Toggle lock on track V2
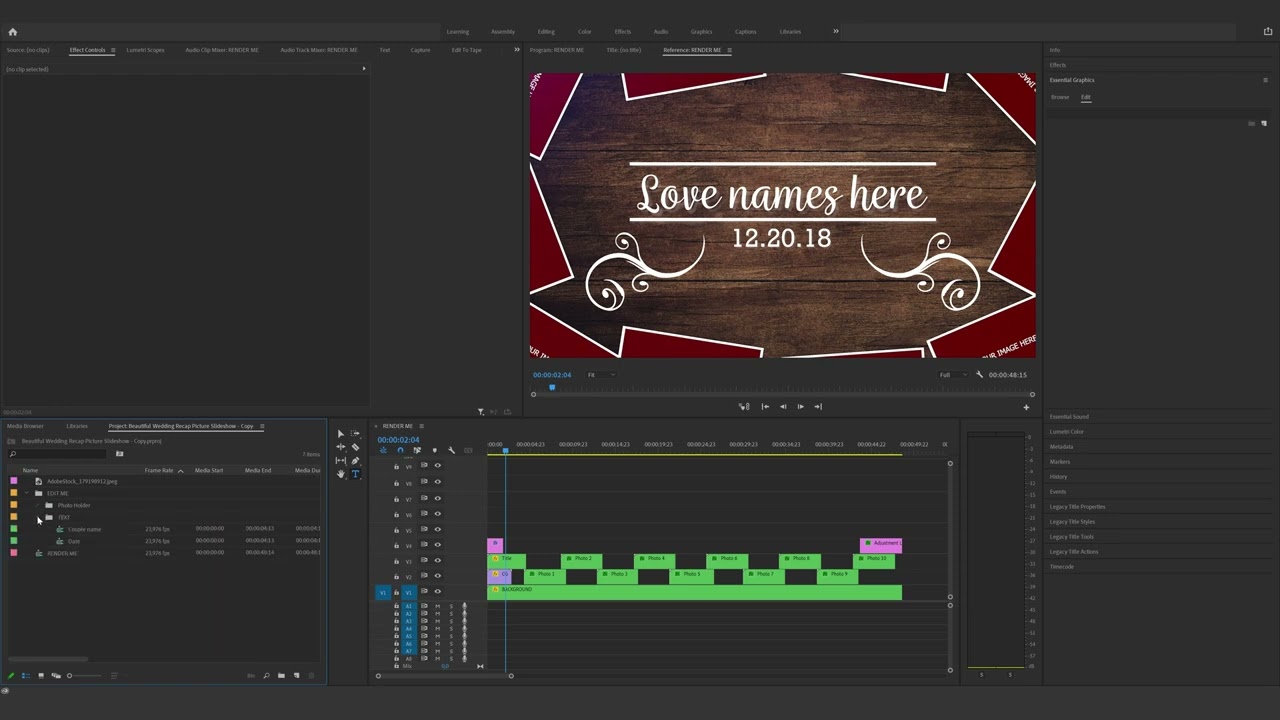 [396, 577]
